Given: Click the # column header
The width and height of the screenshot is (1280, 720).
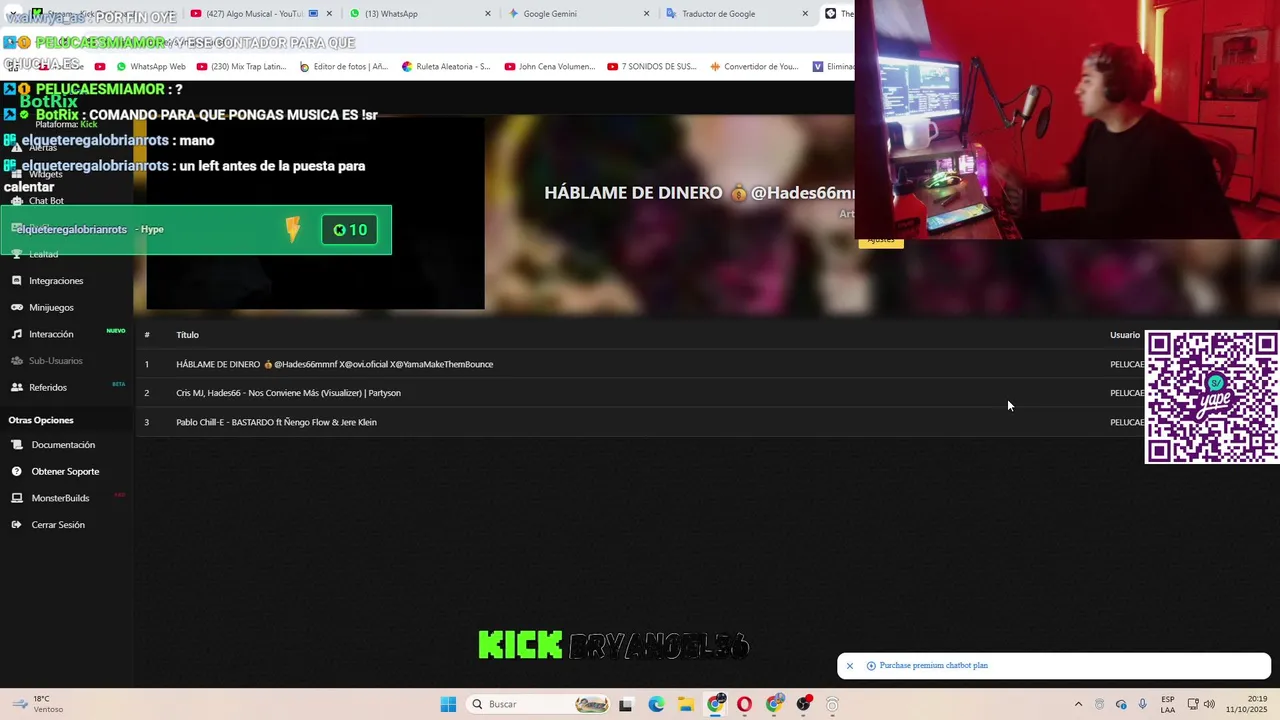Looking at the screenshot, I should tap(147, 335).
